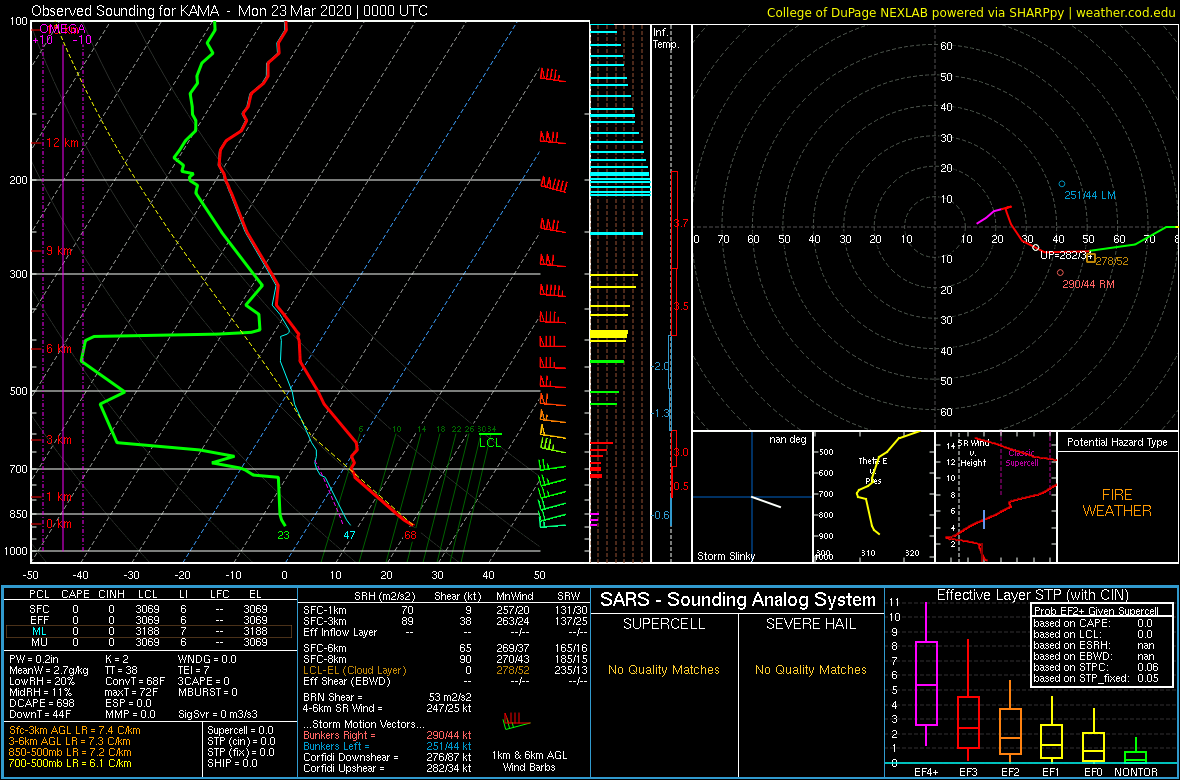The height and width of the screenshot is (780, 1180).
Task: Click the magenta EF4+ box plot
Action: pyautogui.click(x=926, y=683)
